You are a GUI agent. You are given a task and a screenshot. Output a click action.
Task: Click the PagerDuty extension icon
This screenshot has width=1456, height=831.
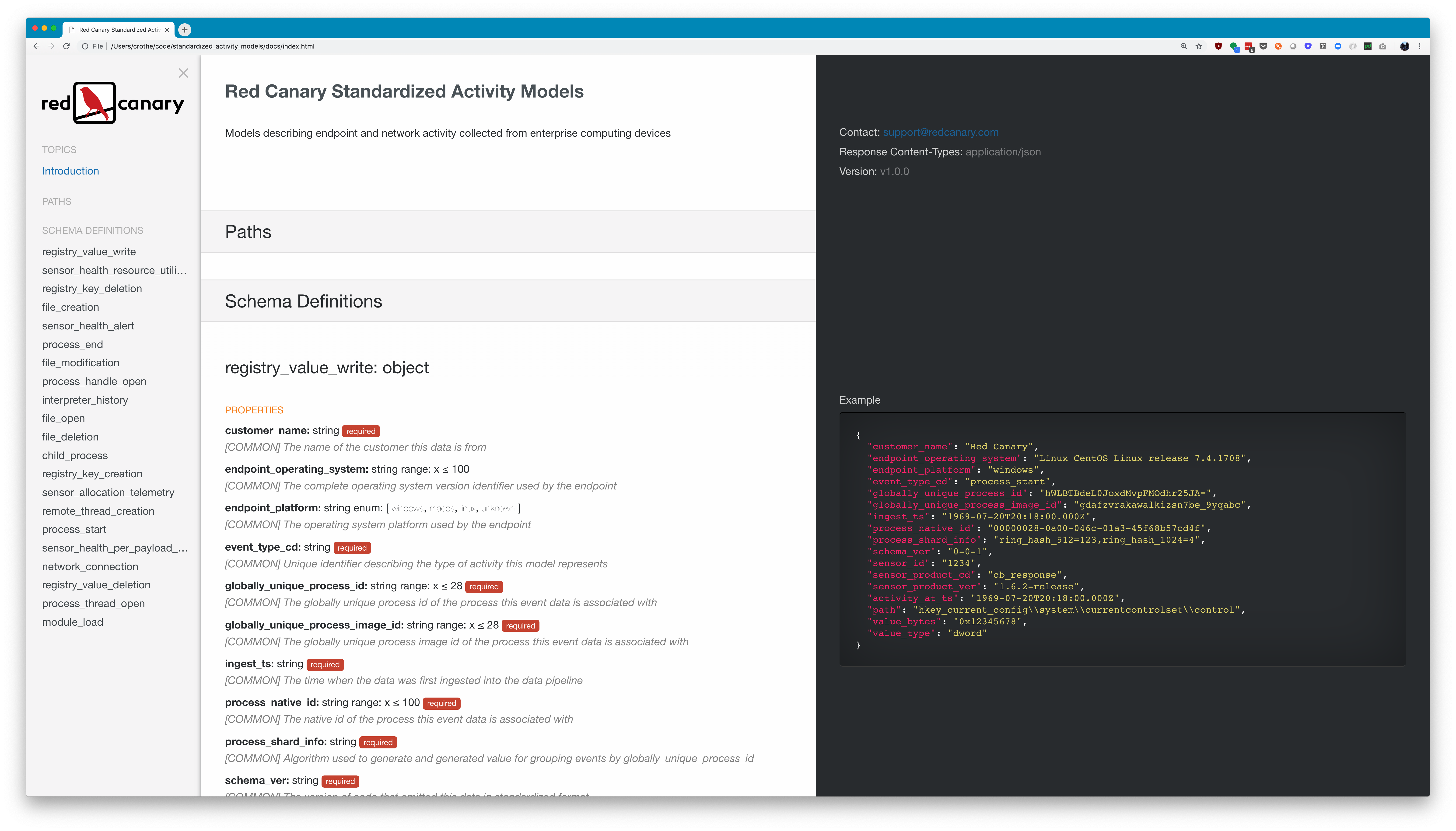coord(1368,46)
